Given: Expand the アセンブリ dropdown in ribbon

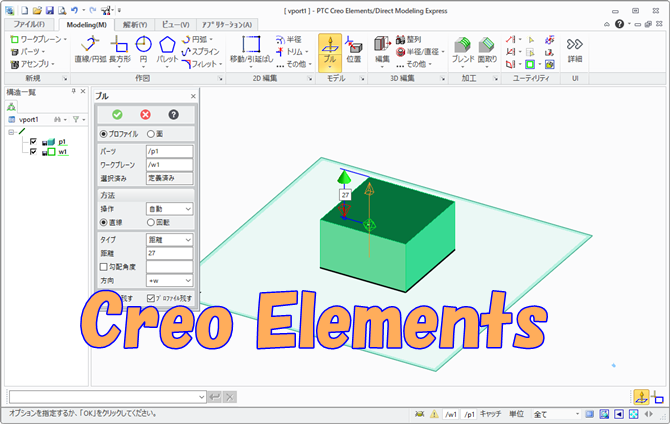Looking at the screenshot, I should coord(53,64).
